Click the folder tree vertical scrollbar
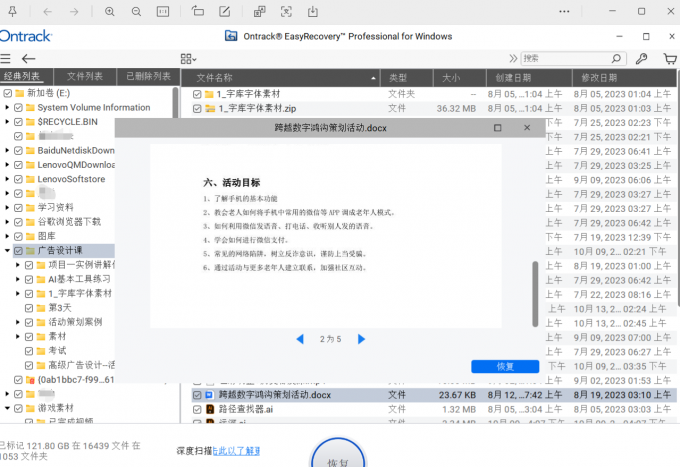Screen dimensions: 680x467 click(175, 103)
